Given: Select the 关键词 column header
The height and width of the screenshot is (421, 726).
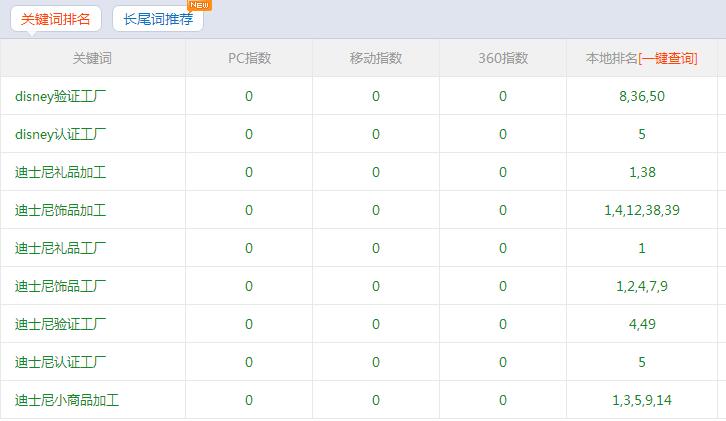Looking at the screenshot, I should [92, 58].
